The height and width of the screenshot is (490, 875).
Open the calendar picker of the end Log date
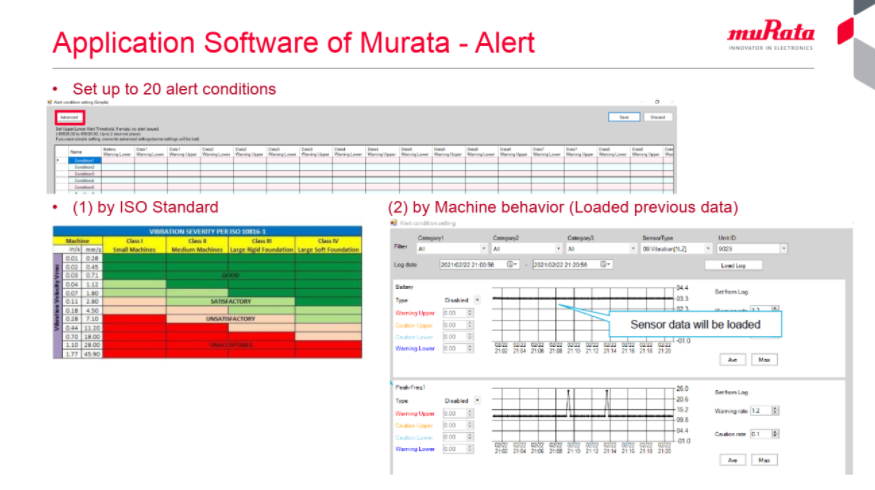[x=605, y=265]
